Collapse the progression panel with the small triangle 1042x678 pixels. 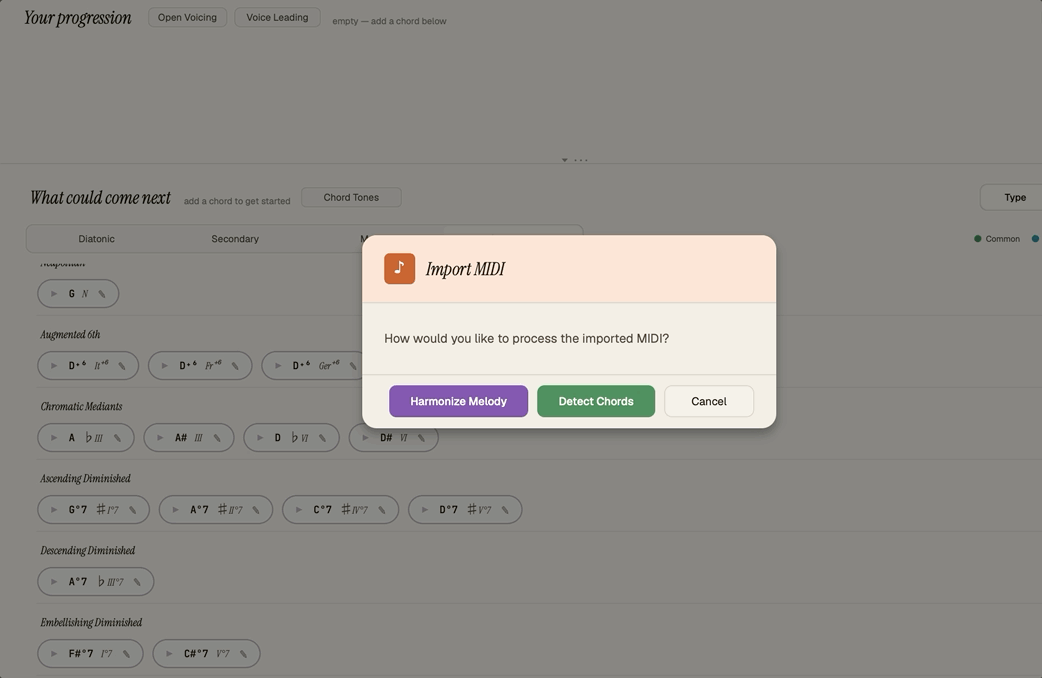(x=564, y=160)
